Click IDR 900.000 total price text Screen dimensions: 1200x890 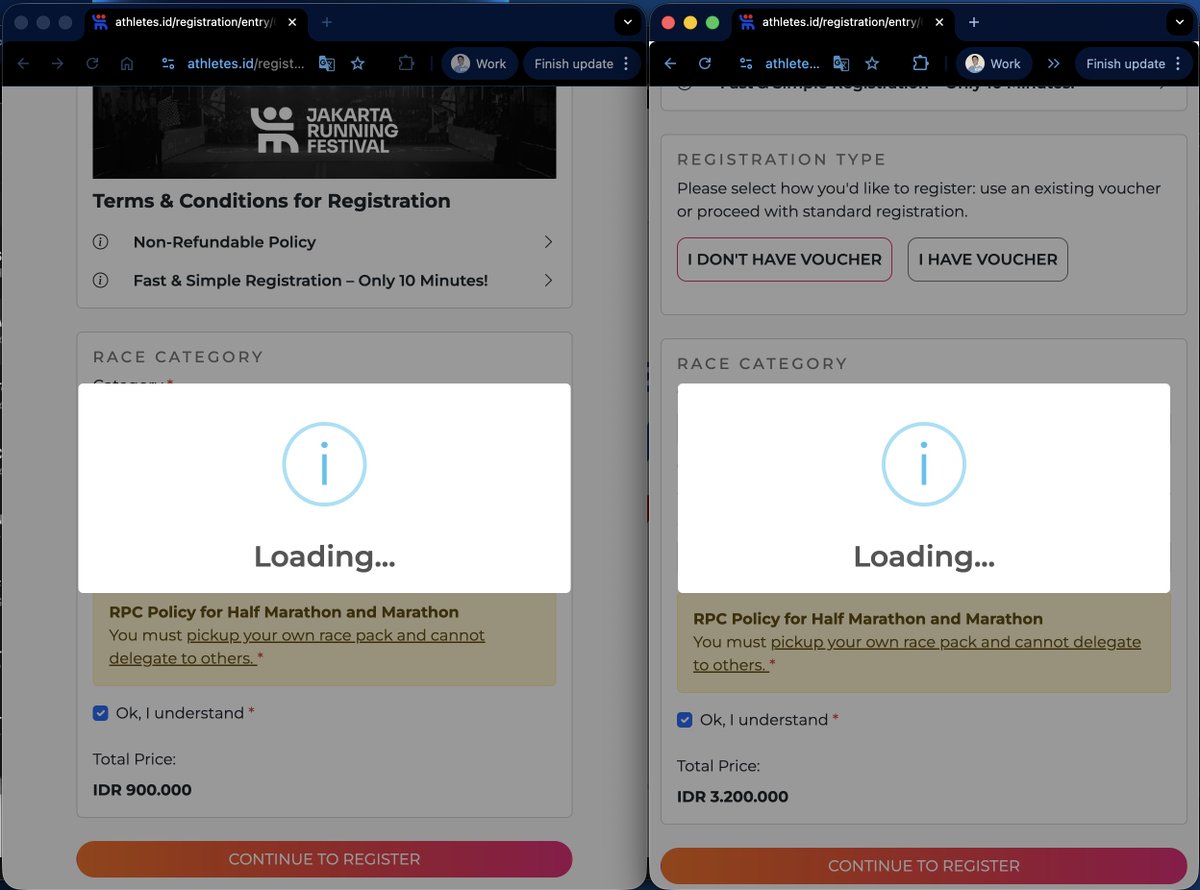click(x=142, y=790)
